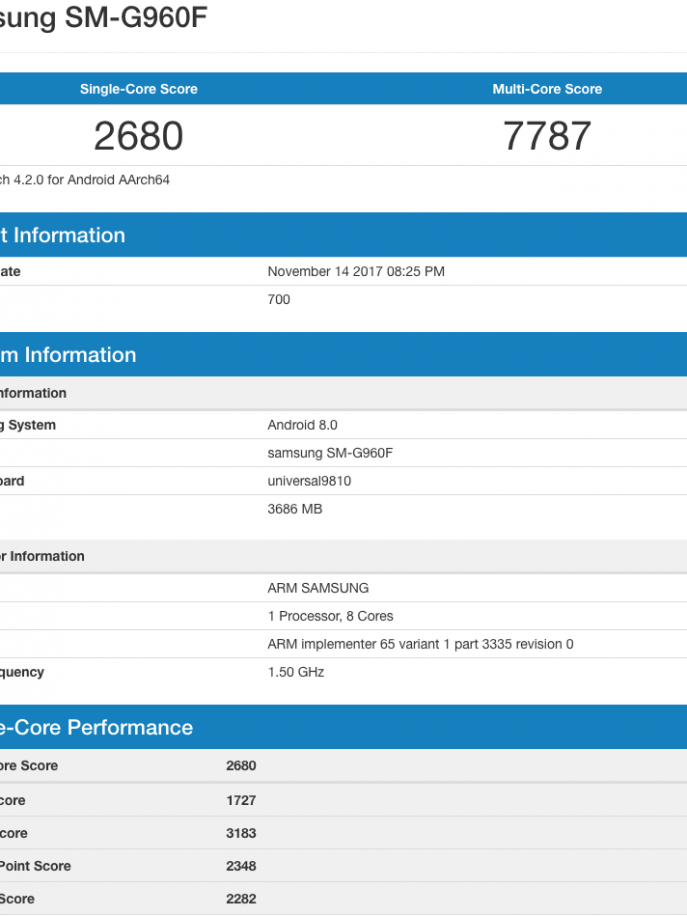Viewport: 687px width, 916px height.
Task: Click the ARM implementer 65 variant text
Action: click(x=420, y=644)
